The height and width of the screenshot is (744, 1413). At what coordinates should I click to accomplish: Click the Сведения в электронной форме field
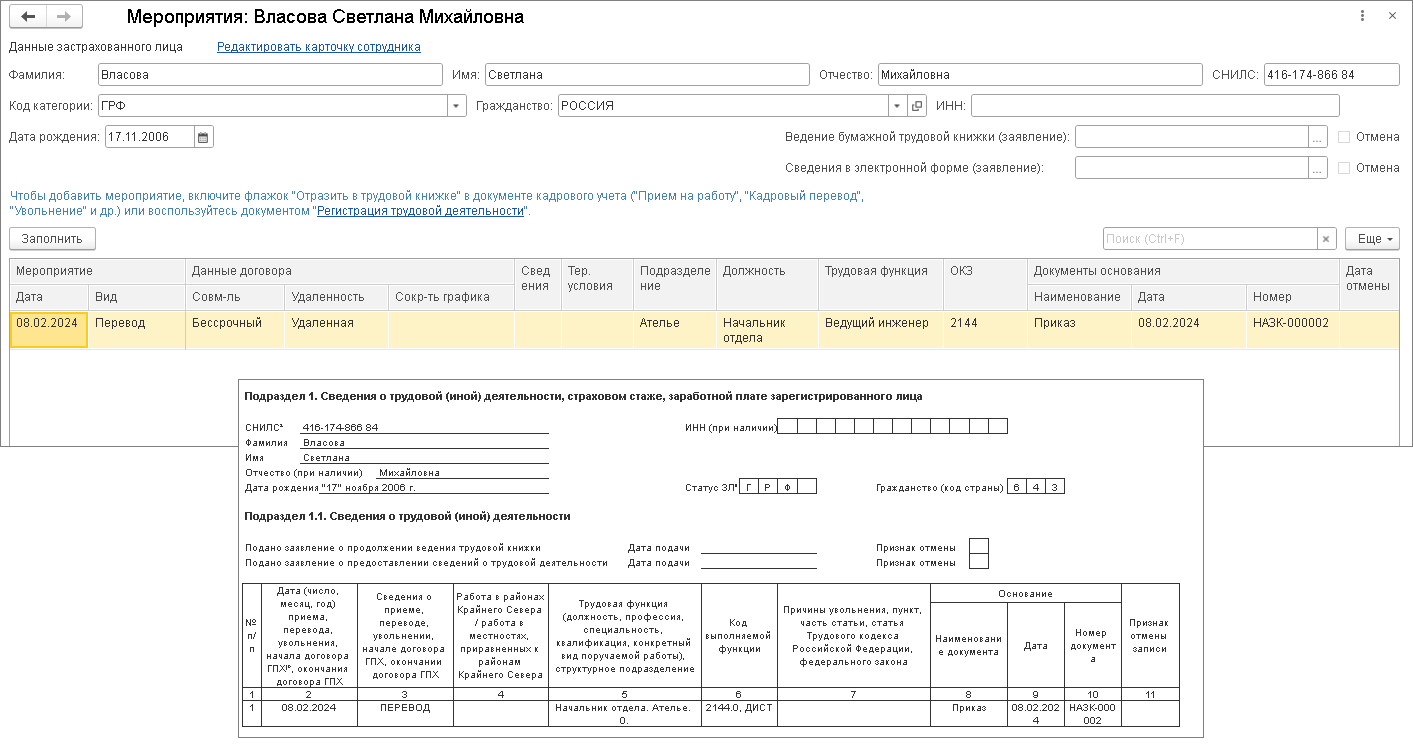click(1192, 168)
